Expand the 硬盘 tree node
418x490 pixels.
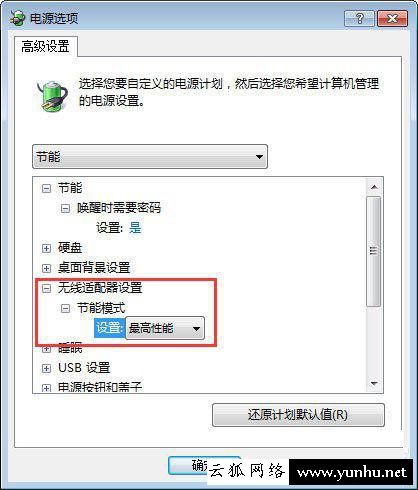[x=46, y=248]
